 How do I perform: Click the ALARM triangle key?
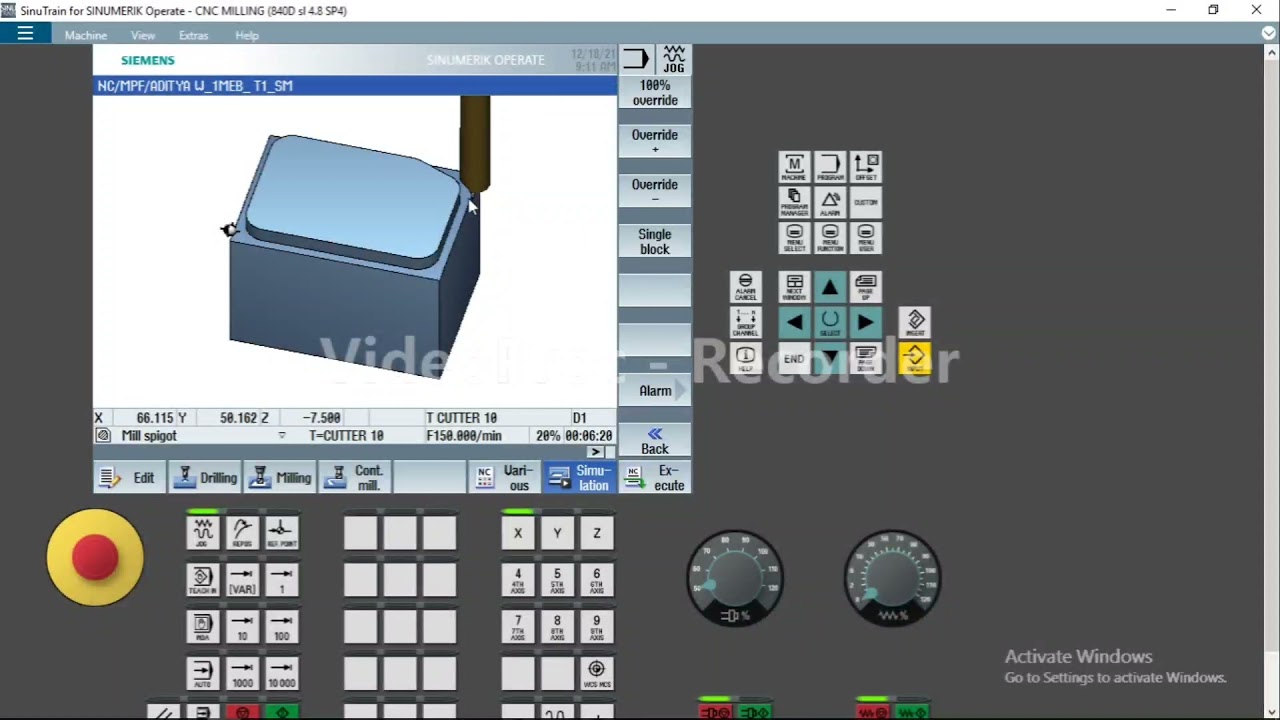(x=830, y=202)
